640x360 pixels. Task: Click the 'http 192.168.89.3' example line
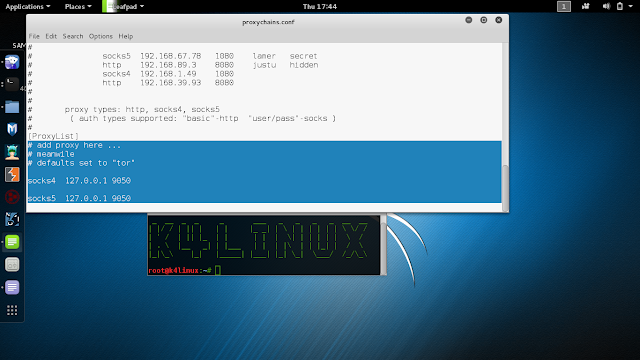(210, 65)
